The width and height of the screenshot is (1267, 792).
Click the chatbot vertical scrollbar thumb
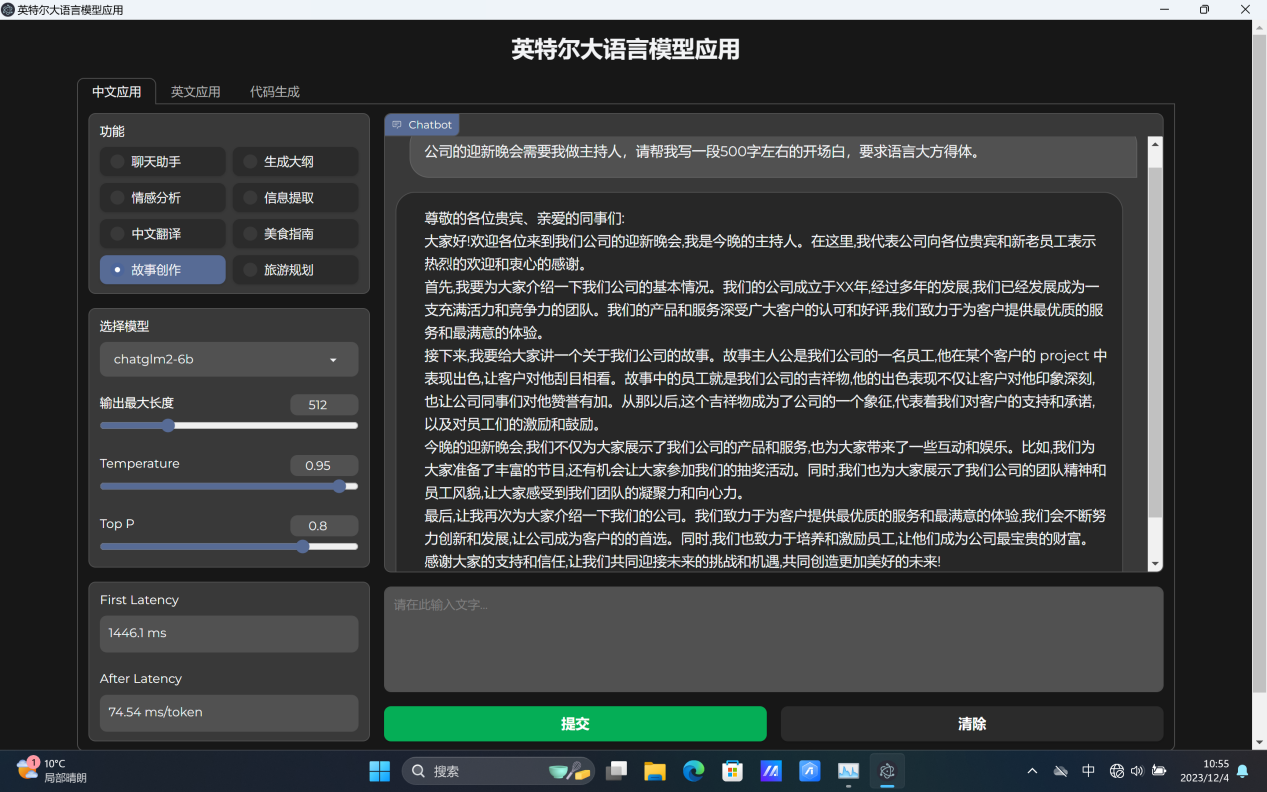[x=1155, y=342]
